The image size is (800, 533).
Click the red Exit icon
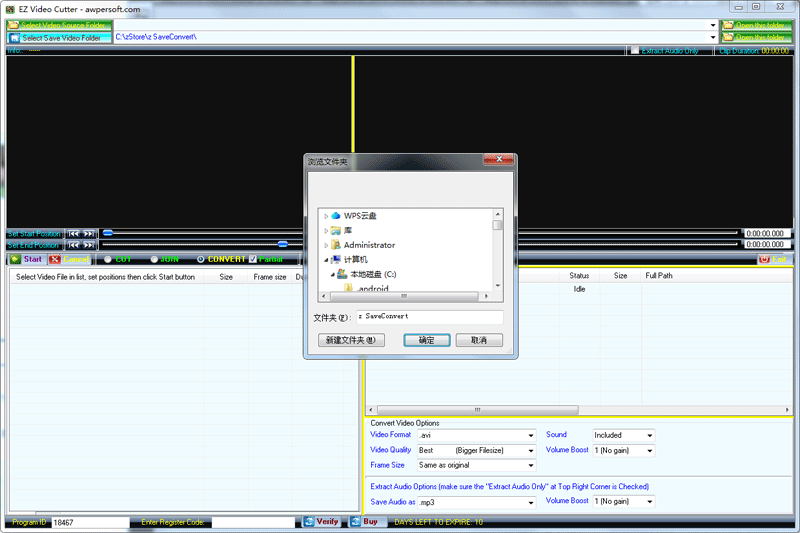click(x=764, y=259)
